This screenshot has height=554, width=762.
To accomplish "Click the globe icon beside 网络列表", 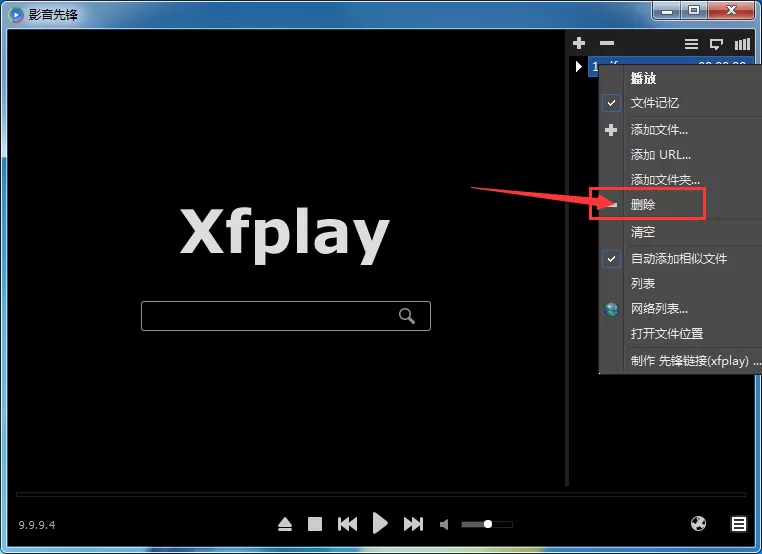I will [x=611, y=309].
